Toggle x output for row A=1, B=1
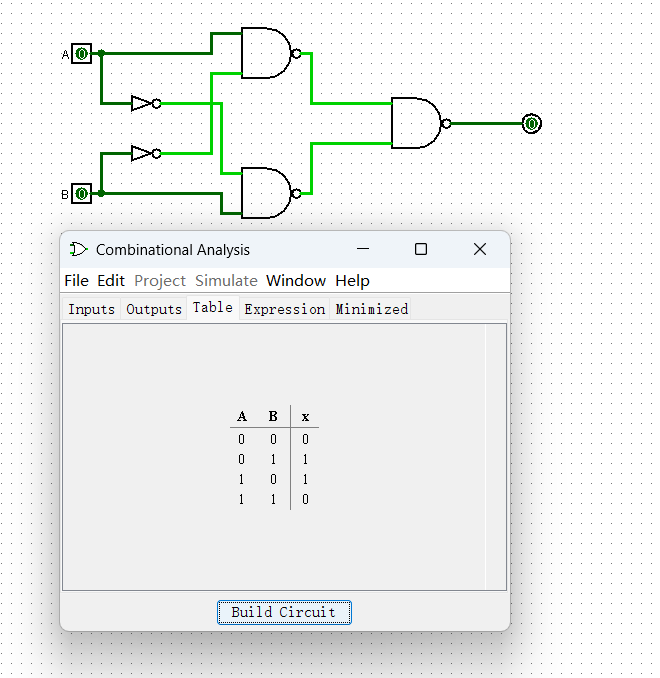The height and width of the screenshot is (678, 660). pos(305,499)
